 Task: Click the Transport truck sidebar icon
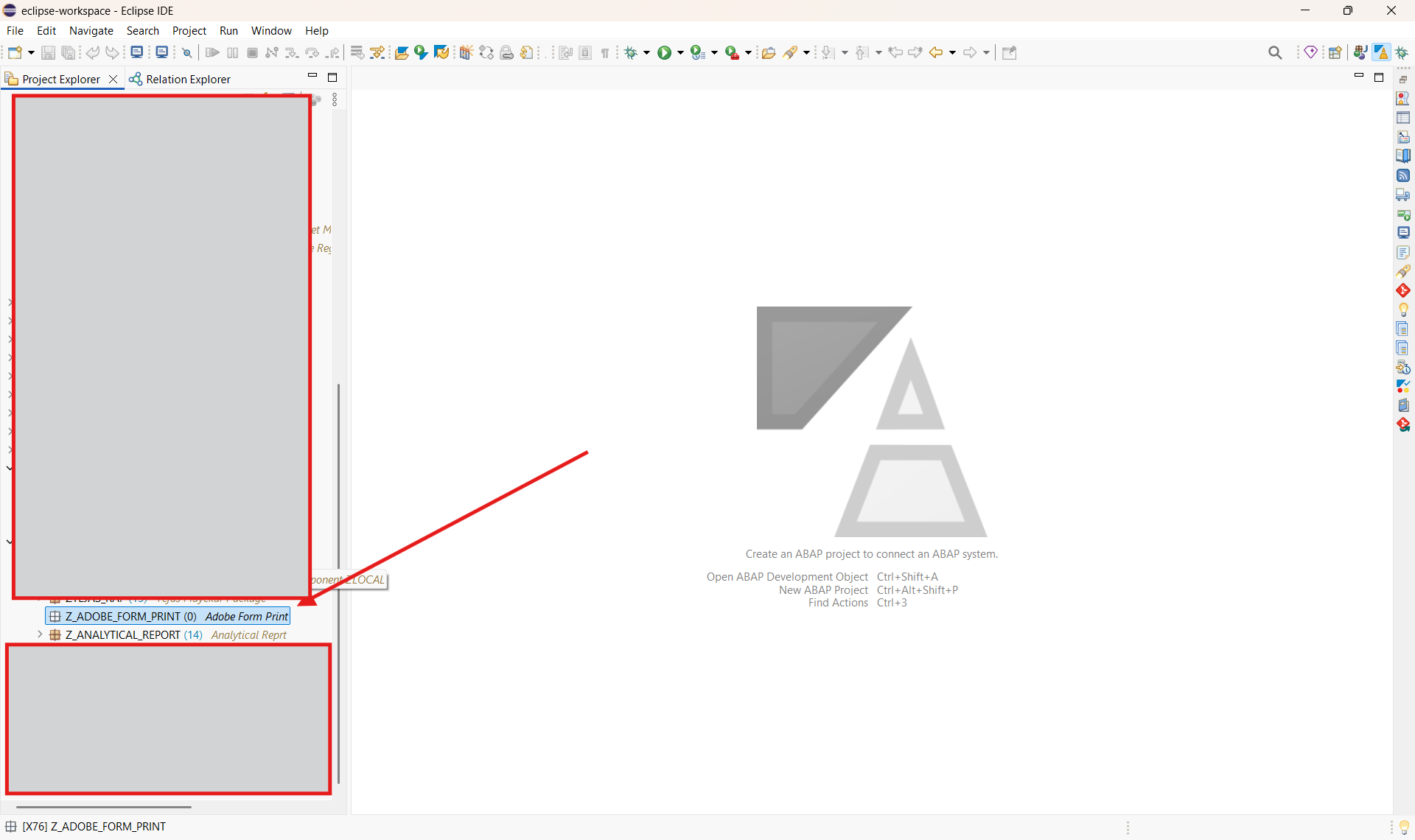[1403, 195]
